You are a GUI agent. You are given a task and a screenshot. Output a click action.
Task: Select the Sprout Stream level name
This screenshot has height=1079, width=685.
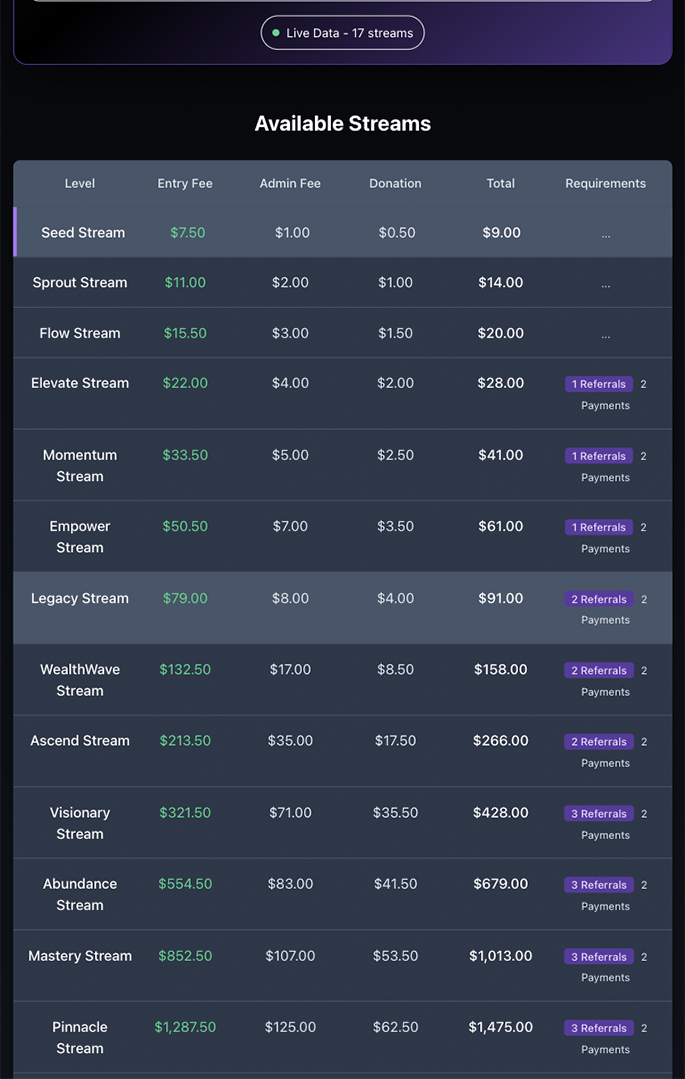click(80, 282)
